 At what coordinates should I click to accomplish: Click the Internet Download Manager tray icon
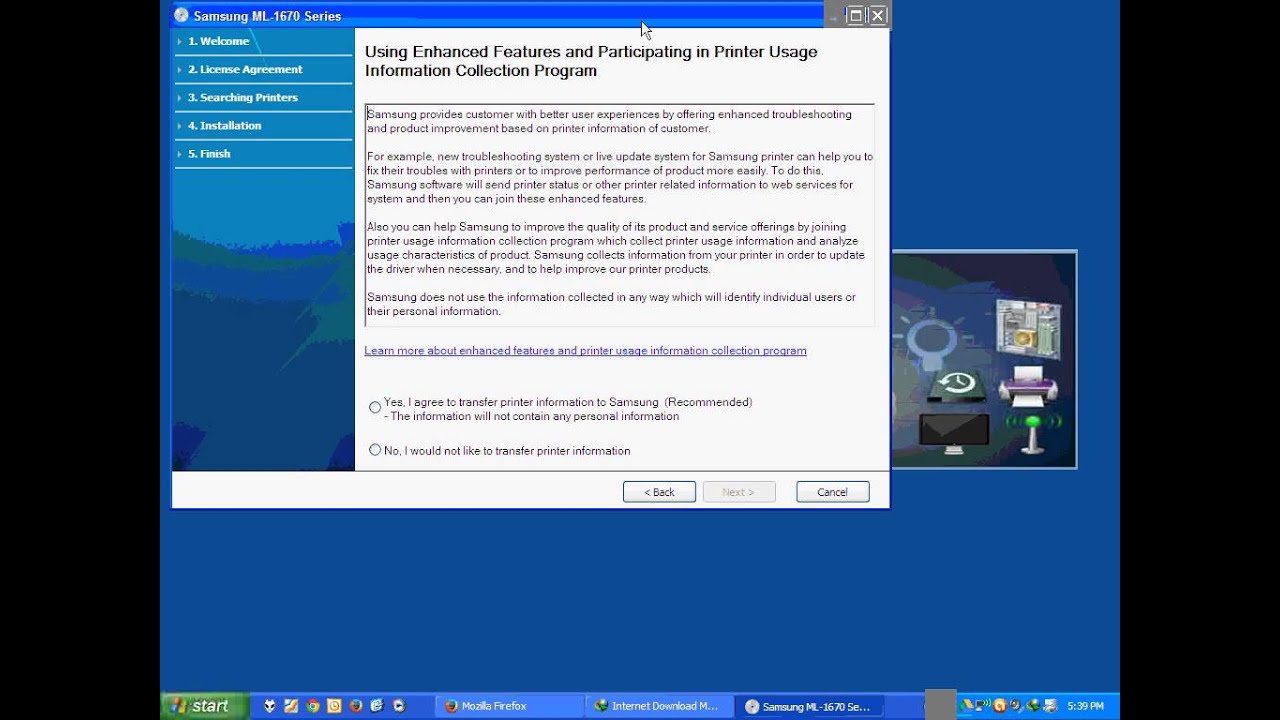coord(1033,705)
